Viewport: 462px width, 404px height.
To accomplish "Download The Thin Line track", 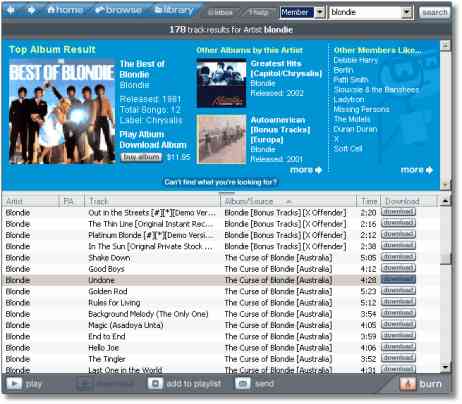I will (x=398, y=223).
